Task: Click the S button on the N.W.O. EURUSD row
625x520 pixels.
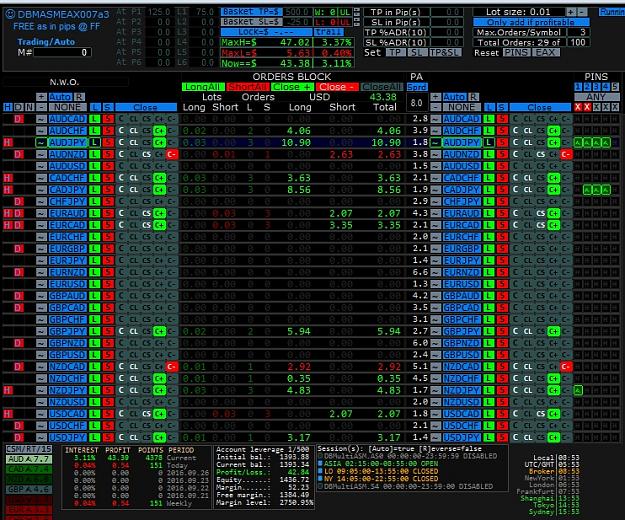Action: pos(108,284)
